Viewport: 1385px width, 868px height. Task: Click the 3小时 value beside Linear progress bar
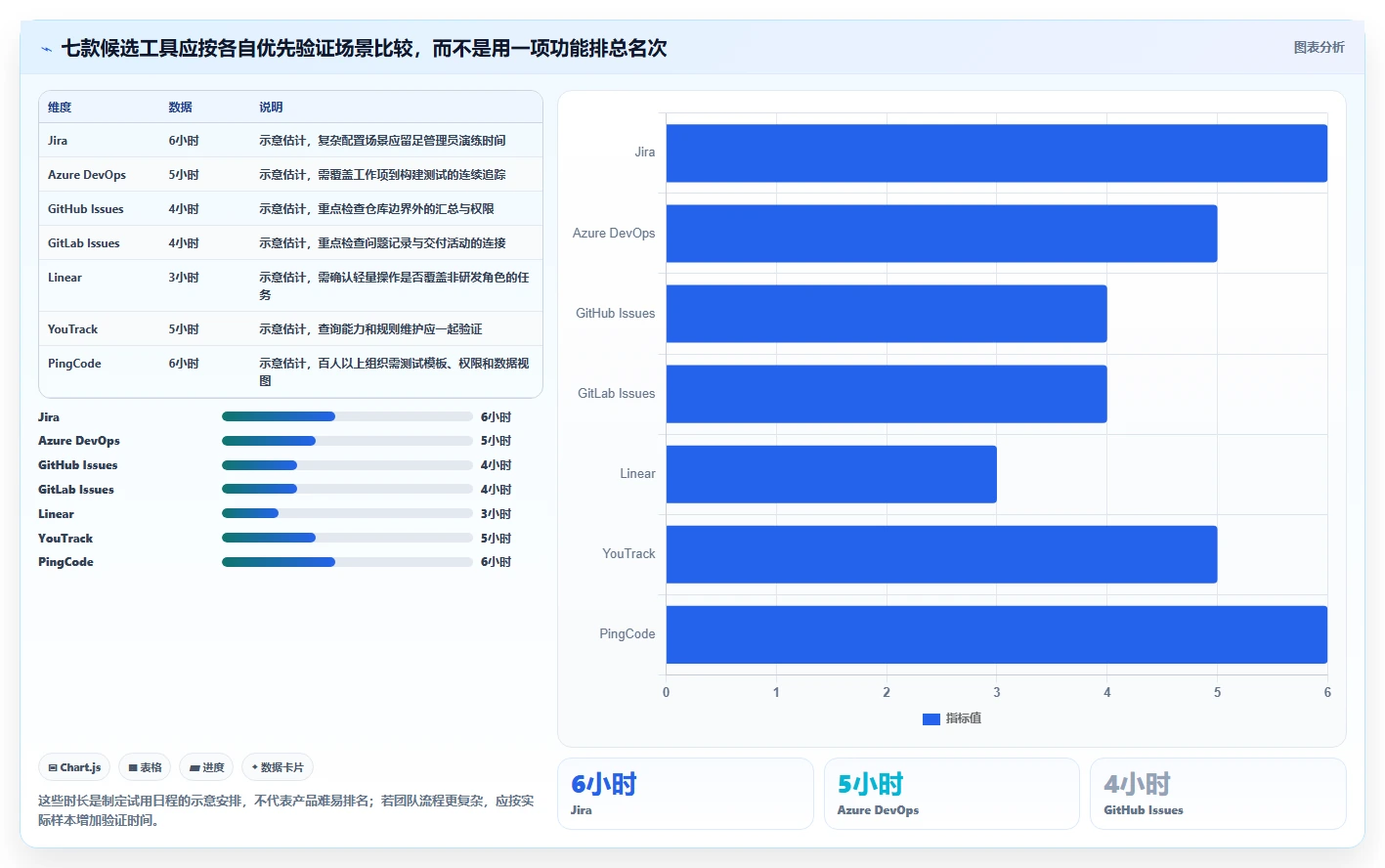pyautogui.click(x=496, y=514)
